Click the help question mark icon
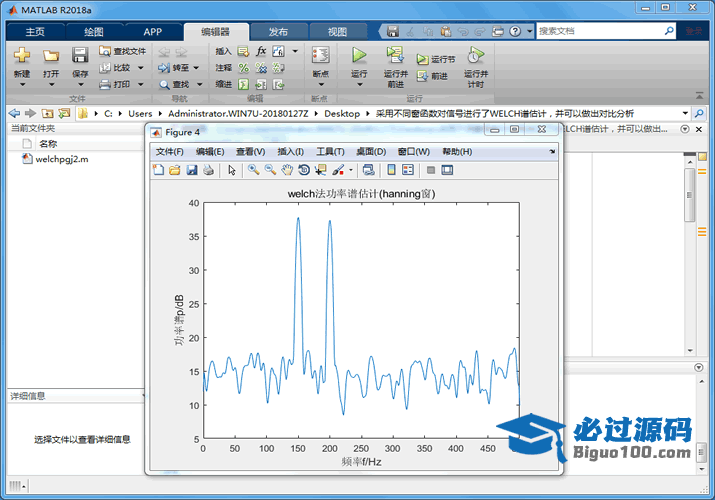 (x=515, y=31)
